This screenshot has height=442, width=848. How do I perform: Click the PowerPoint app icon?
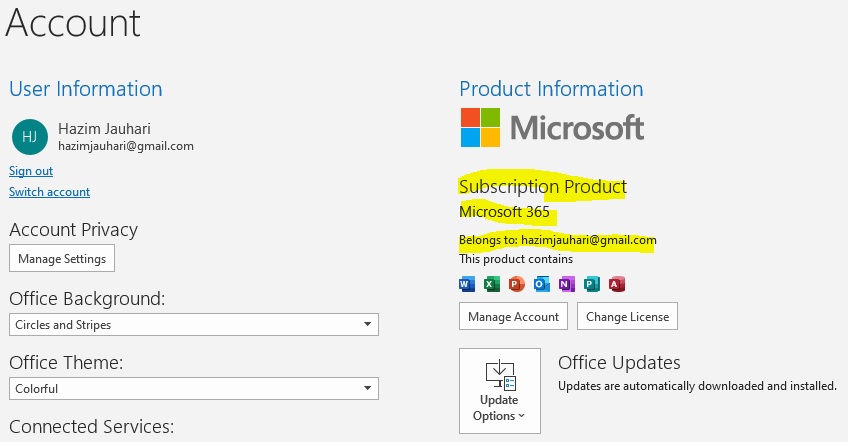point(516,284)
